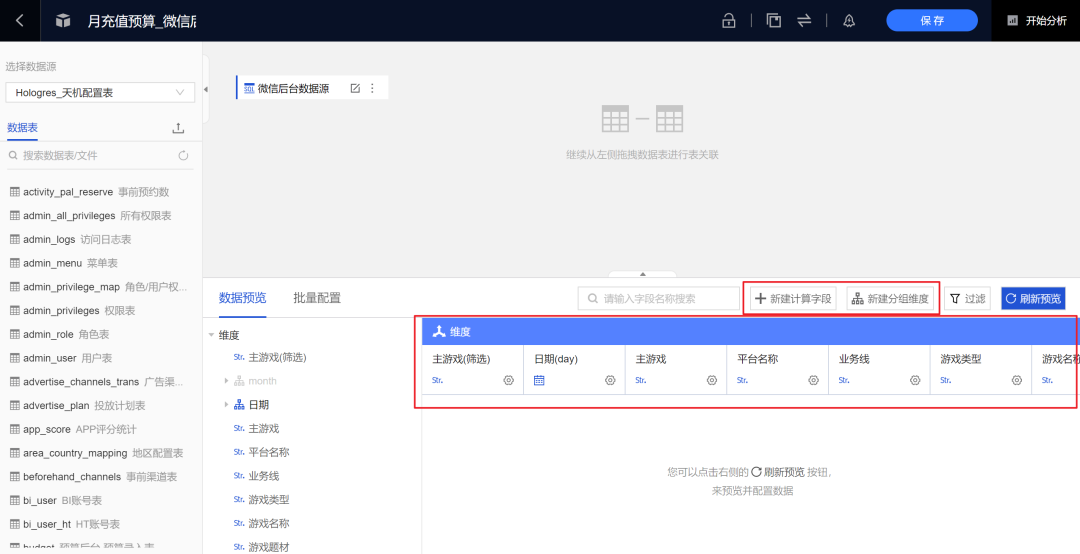1080x554 pixels.
Task: Click the 保存 button
Action: pos(932,21)
